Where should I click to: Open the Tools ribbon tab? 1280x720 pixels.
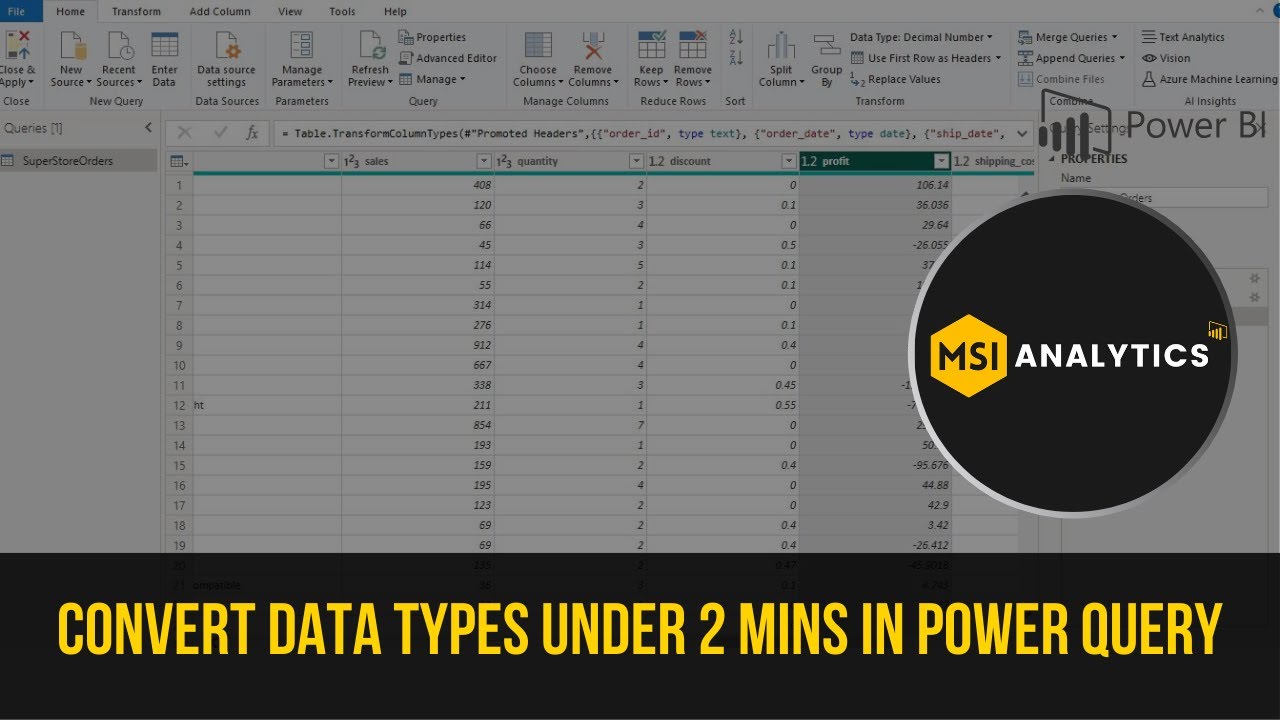click(342, 11)
